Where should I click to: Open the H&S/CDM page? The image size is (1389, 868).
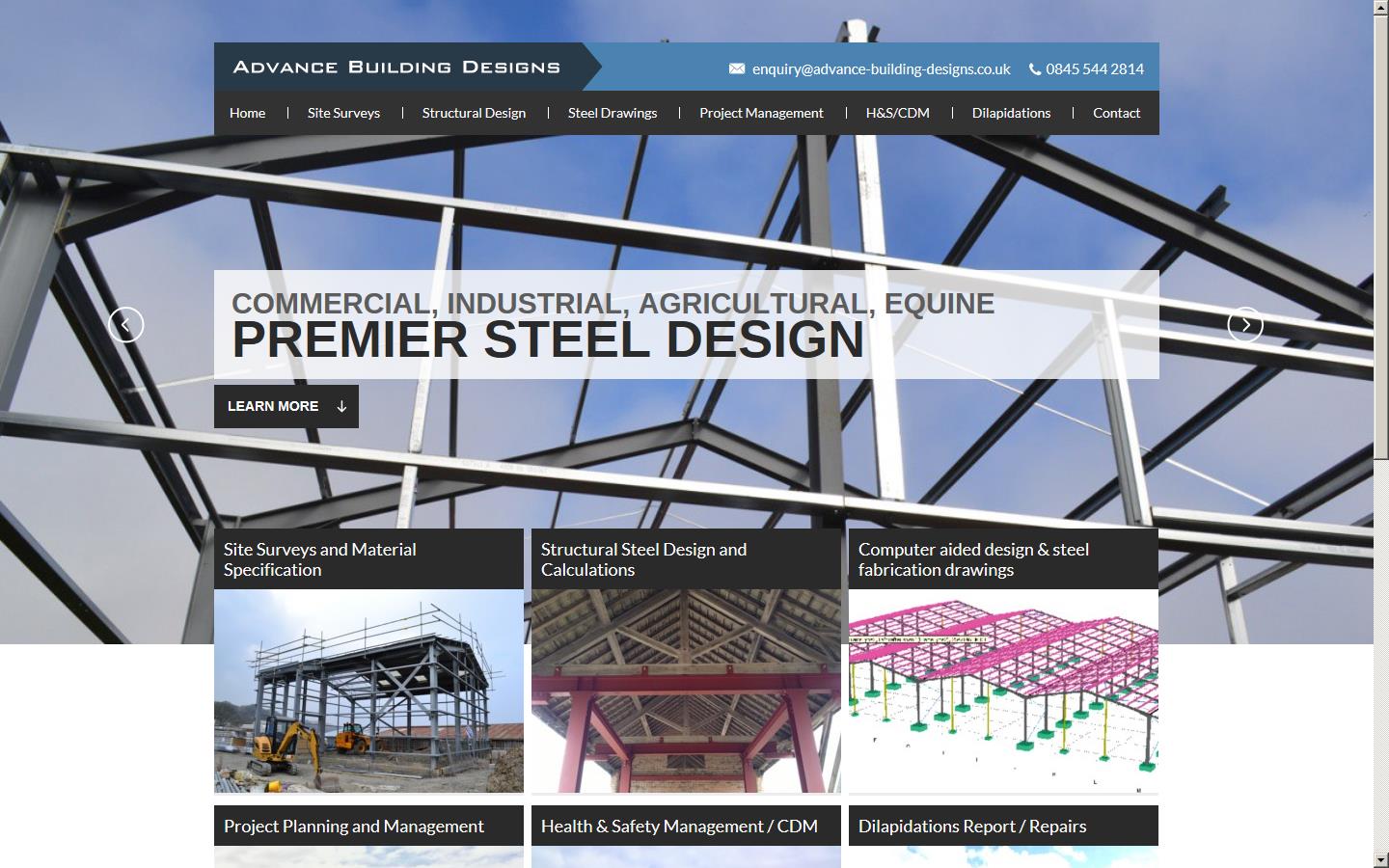pyautogui.click(x=897, y=113)
